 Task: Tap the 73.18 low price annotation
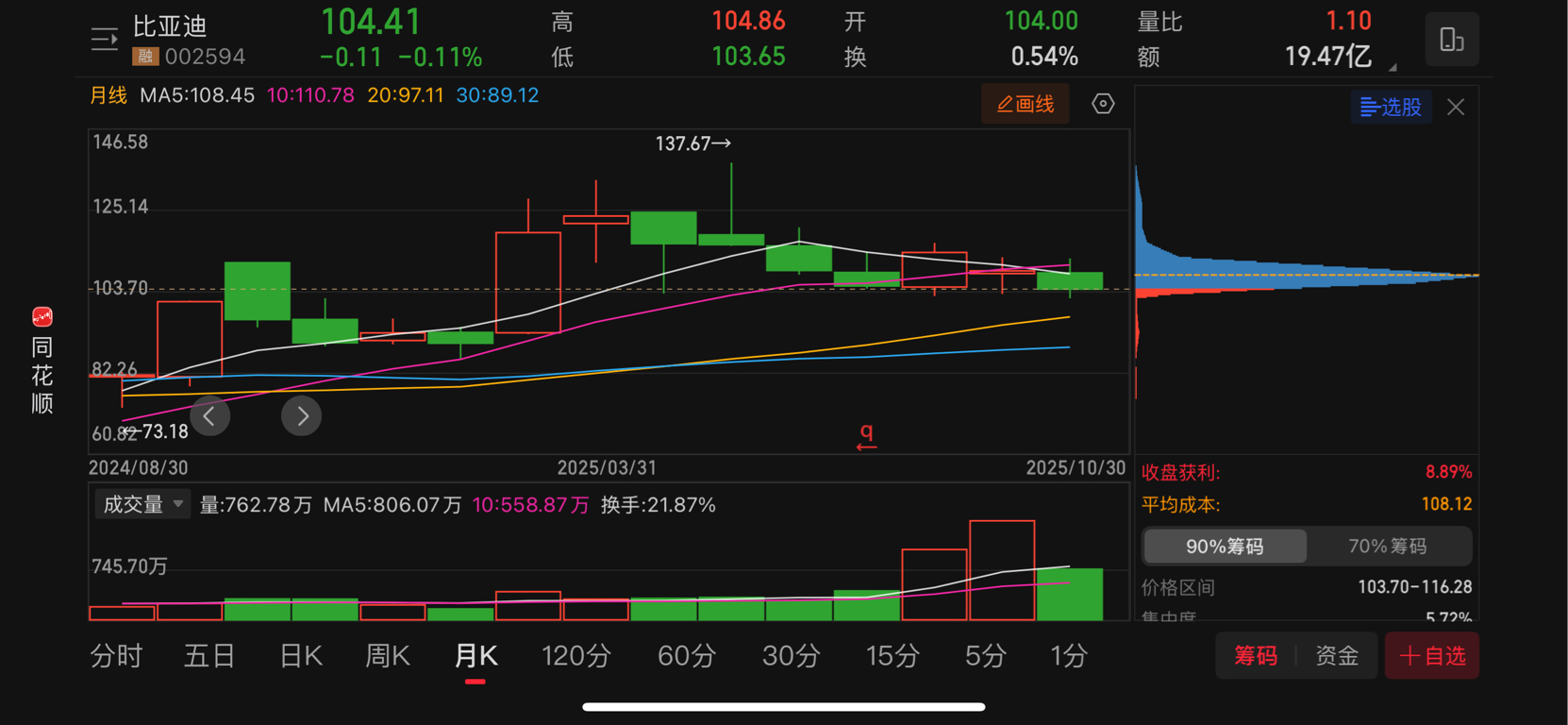tap(157, 431)
